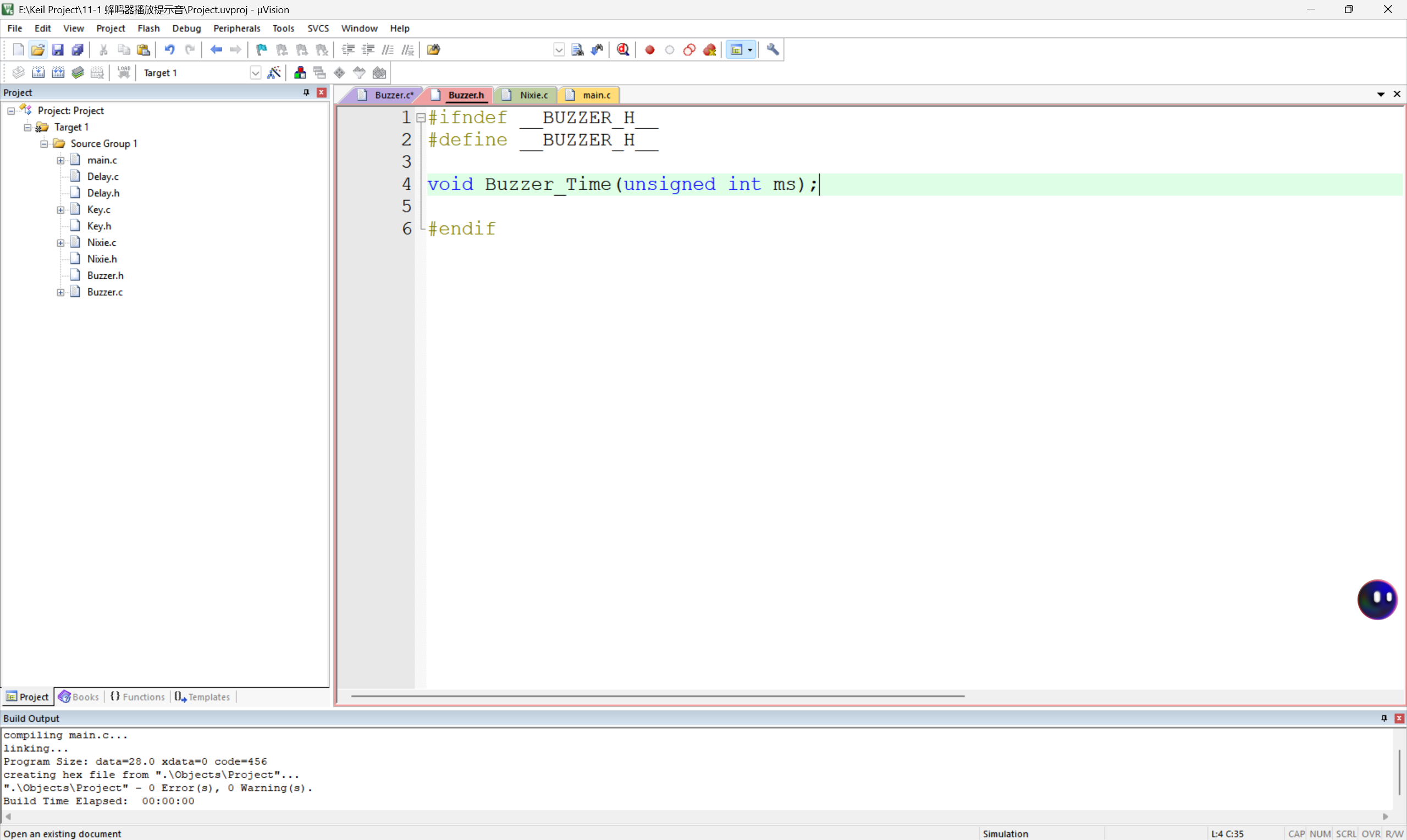This screenshot has width=1407, height=840.
Task: Open Manage Project Items colored blocks icon
Action: coord(300,73)
